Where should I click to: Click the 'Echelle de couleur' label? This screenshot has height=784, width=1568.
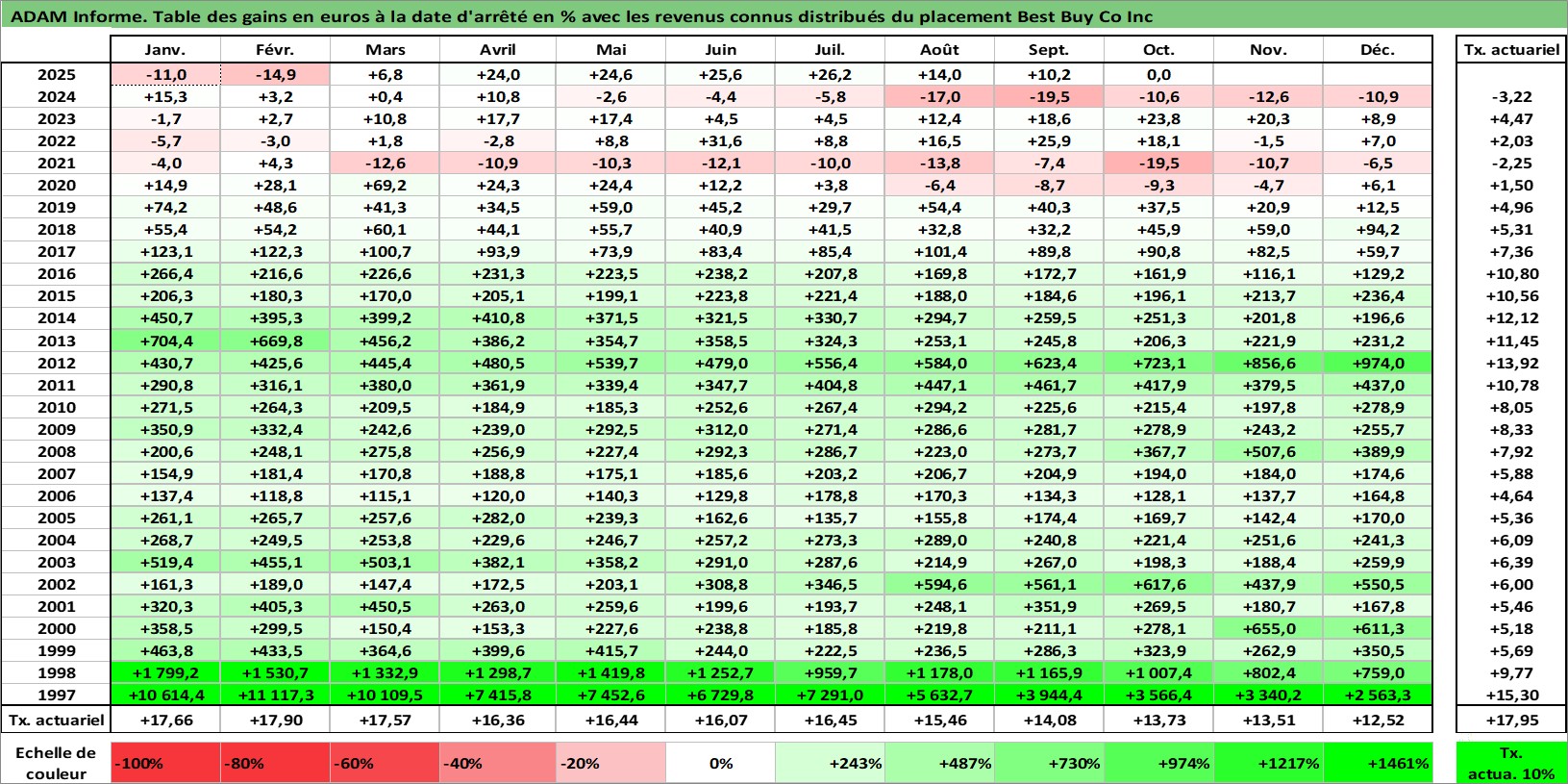point(56,763)
